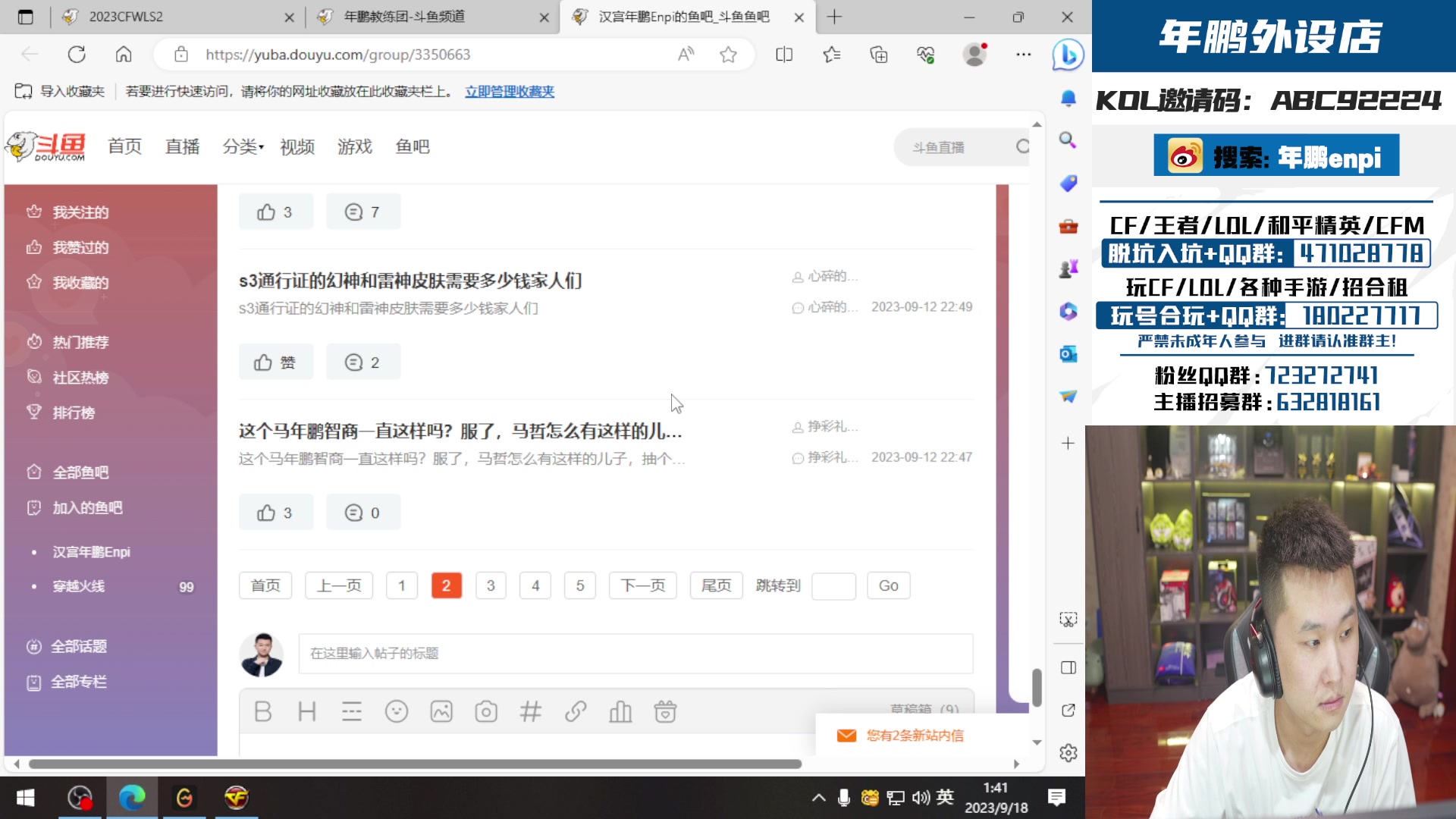Insert a link with chain icon
1456x819 pixels.
(x=576, y=711)
